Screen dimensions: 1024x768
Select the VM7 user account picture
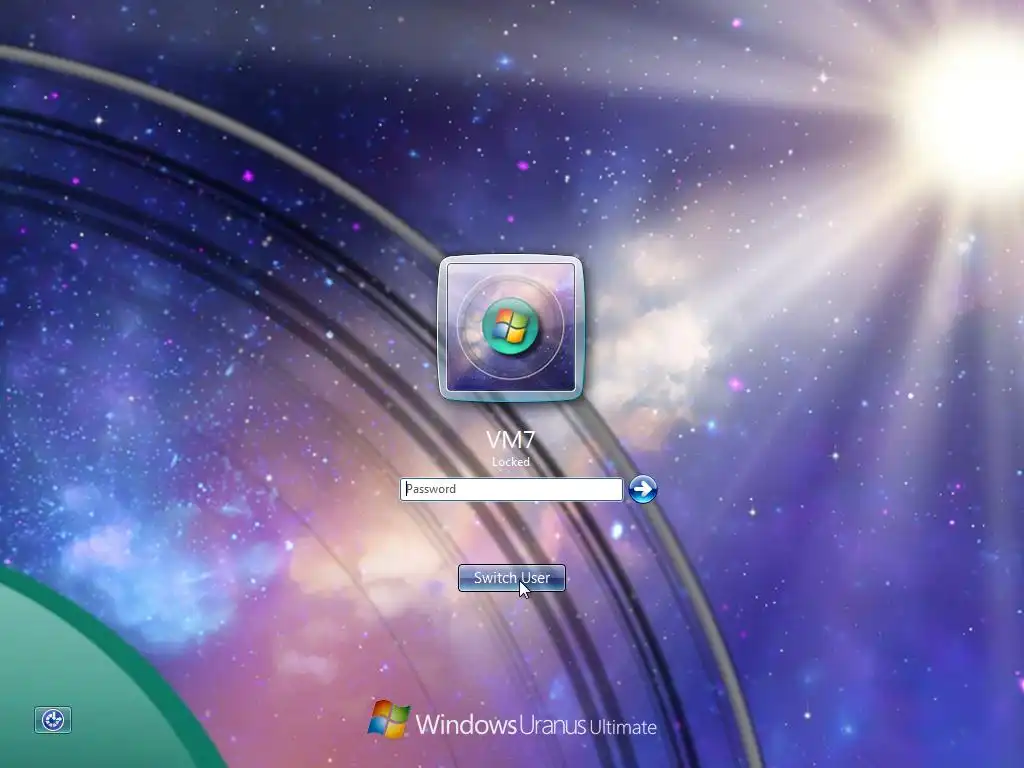[511, 328]
